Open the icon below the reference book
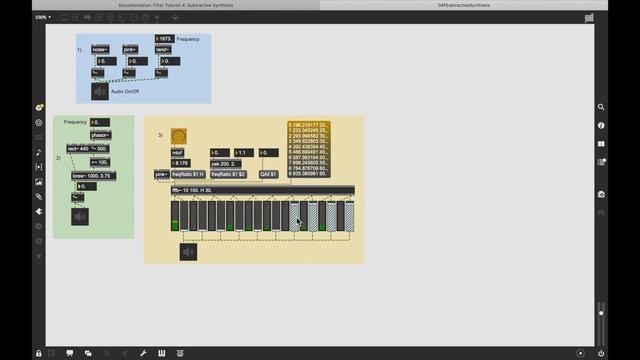This screenshot has width=640, height=360. (x=601, y=162)
